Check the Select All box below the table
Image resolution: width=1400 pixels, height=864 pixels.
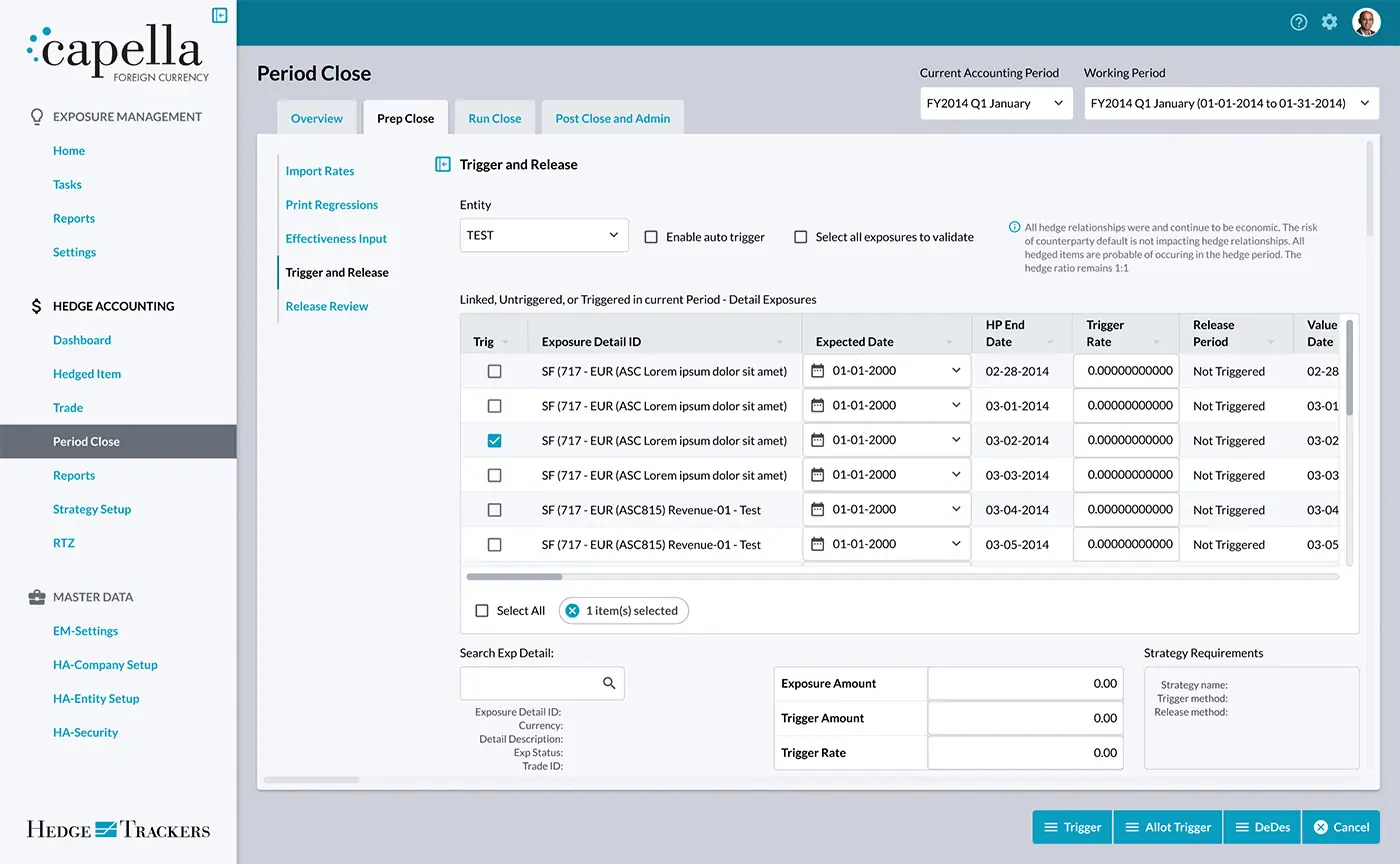click(x=482, y=610)
